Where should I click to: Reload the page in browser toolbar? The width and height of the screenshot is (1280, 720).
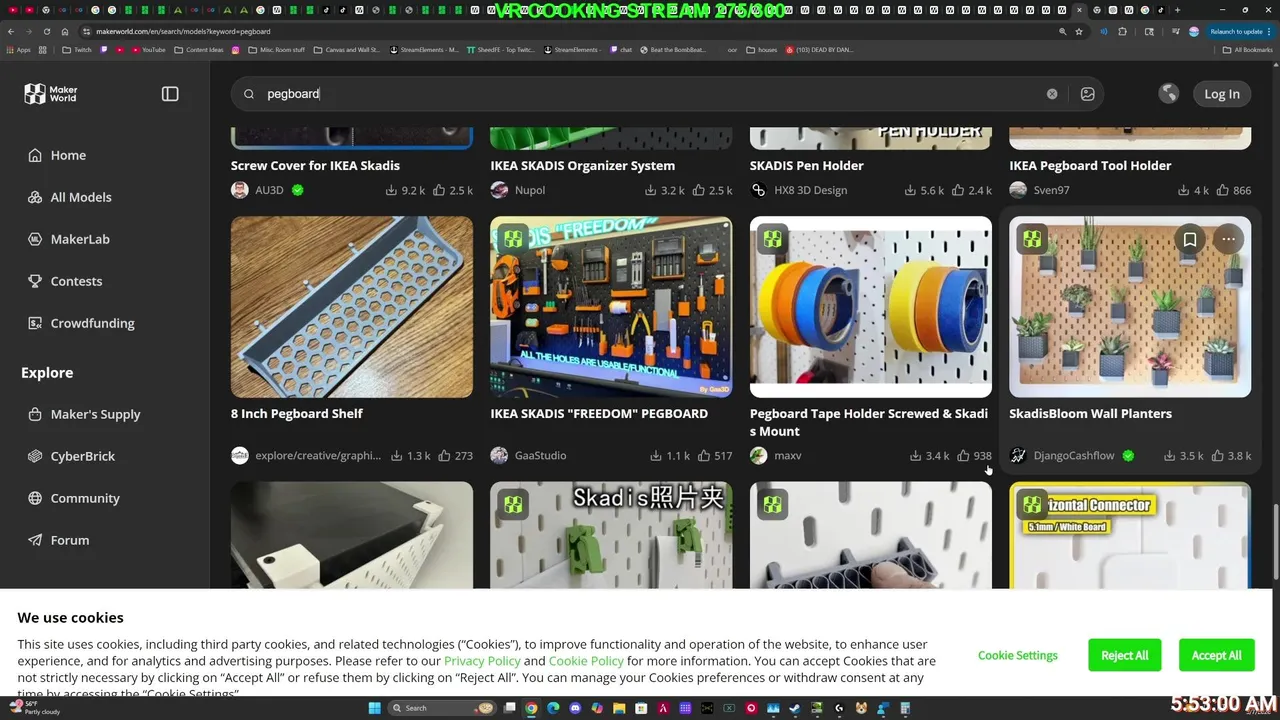[x=46, y=31]
